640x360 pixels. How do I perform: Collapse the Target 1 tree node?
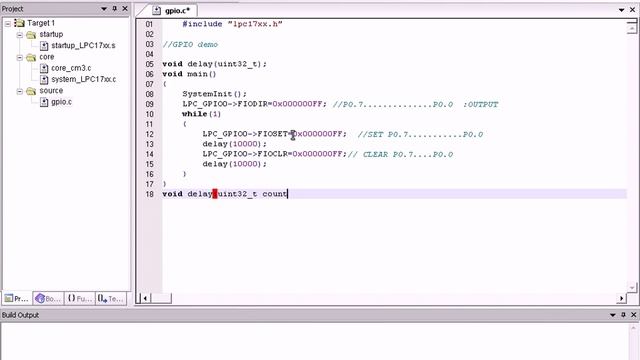coord(8,24)
